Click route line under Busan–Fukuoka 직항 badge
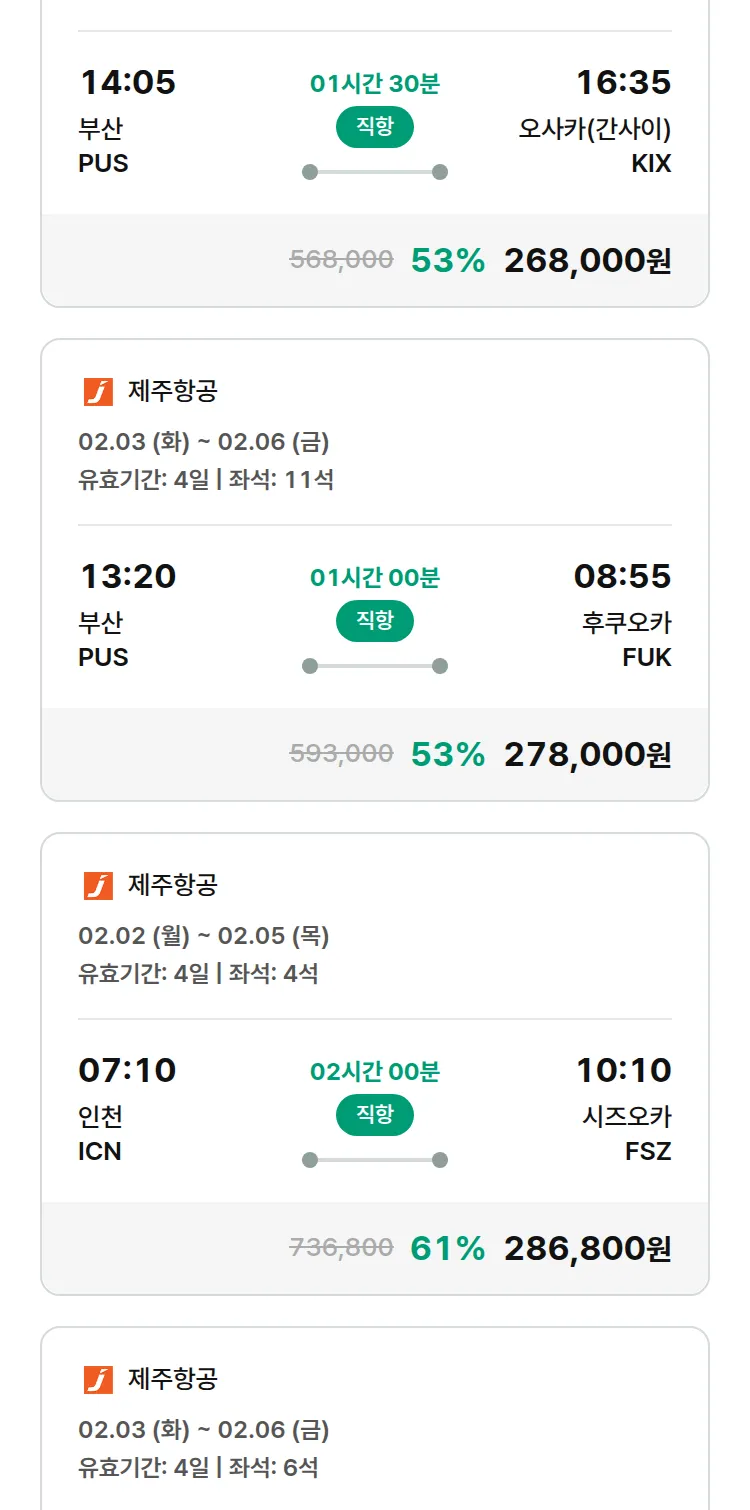 pyautogui.click(x=374, y=666)
